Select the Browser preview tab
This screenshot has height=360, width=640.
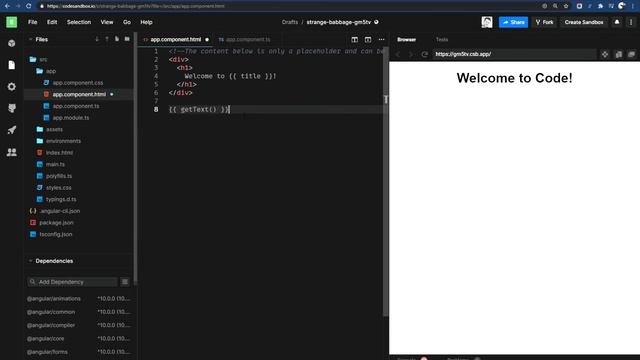[407, 40]
